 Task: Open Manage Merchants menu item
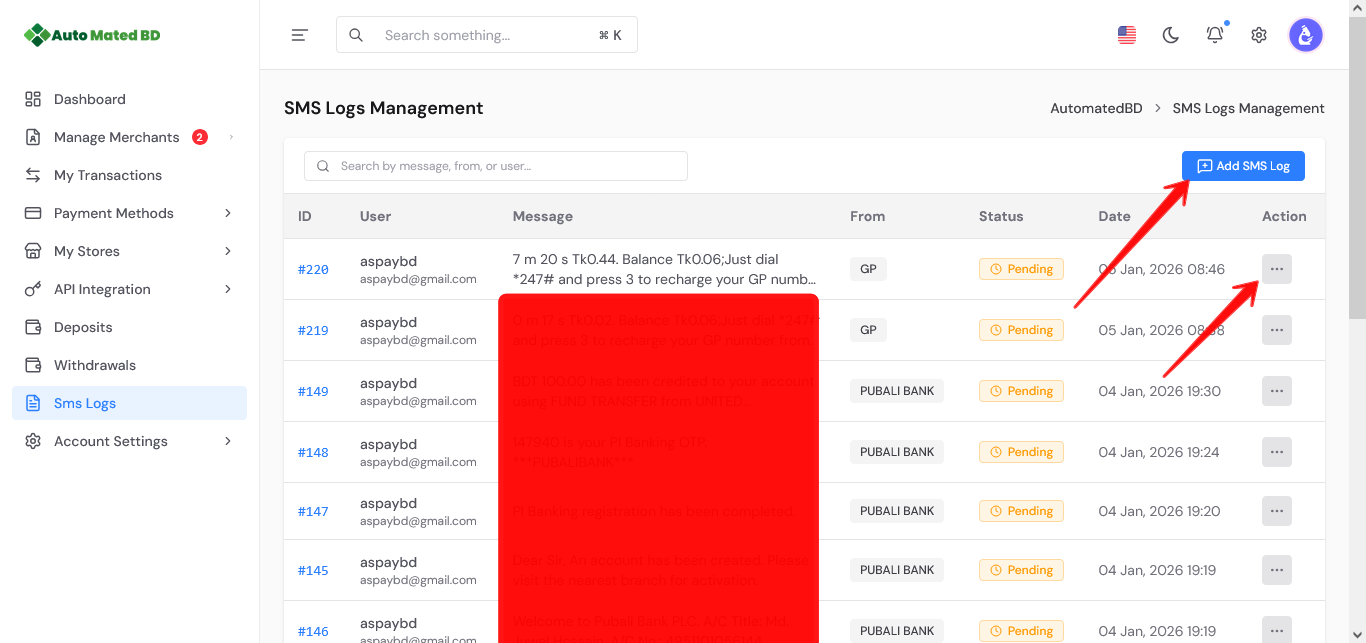(117, 137)
